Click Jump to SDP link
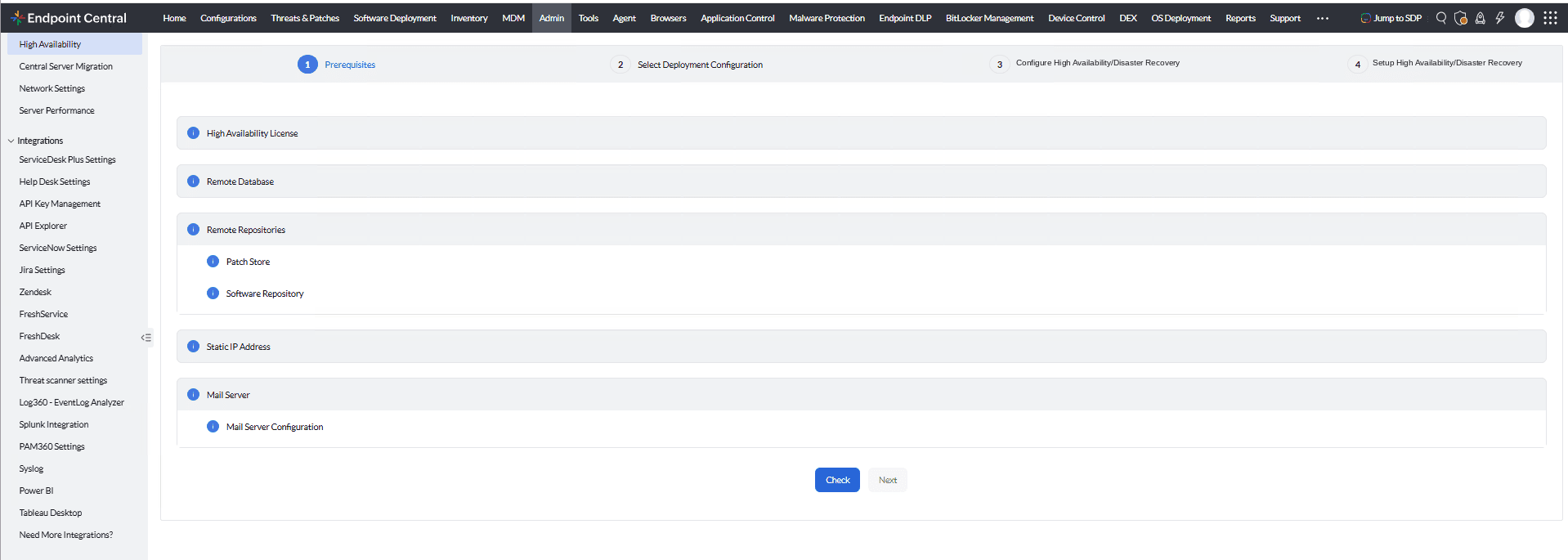Screen dimensions: 1568x560 point(1391,18)
